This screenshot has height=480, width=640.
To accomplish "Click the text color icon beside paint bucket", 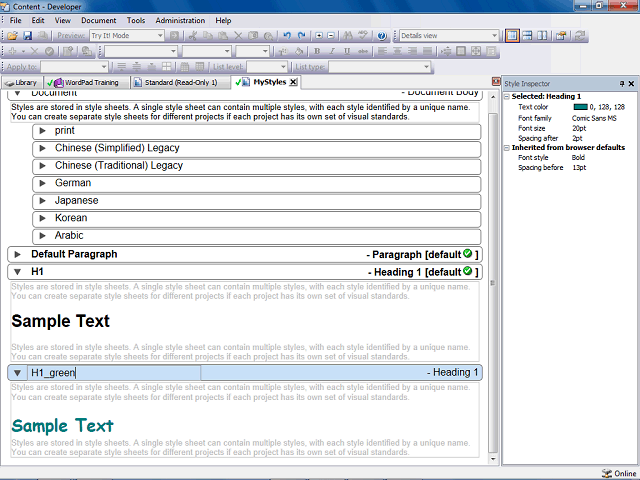I will [x=283, y=51].
